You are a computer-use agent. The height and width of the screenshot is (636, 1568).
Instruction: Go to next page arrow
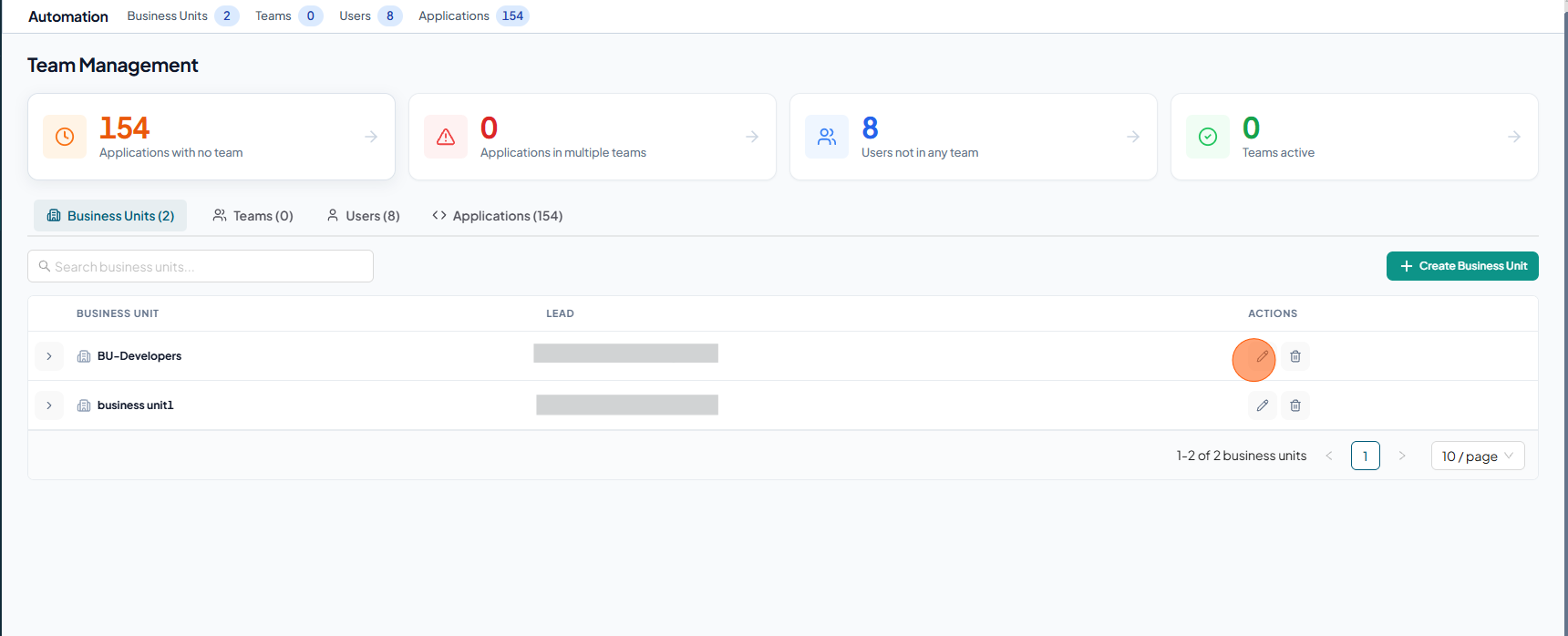1402,456
